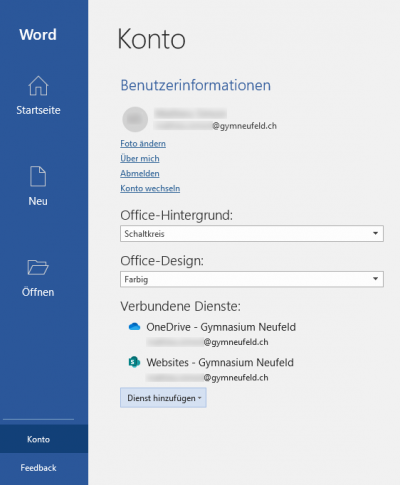Click the Abmelden link
Screen dimensions: 400x485
click(x=140, y=173)
